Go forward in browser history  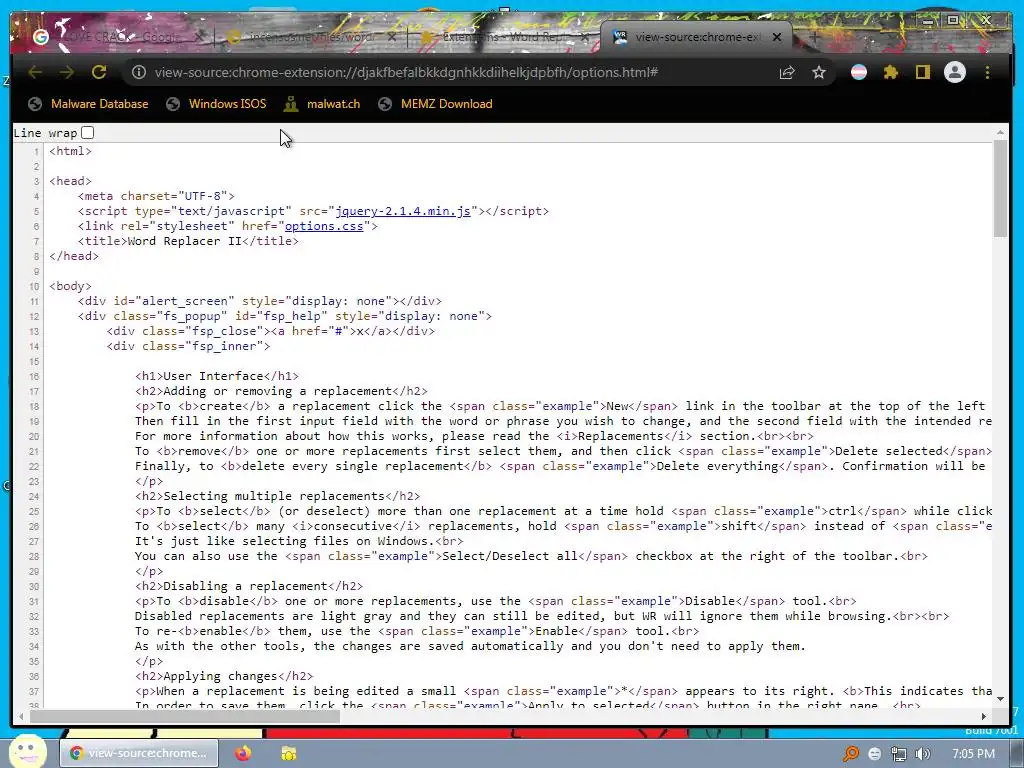[x=67, y=72]
